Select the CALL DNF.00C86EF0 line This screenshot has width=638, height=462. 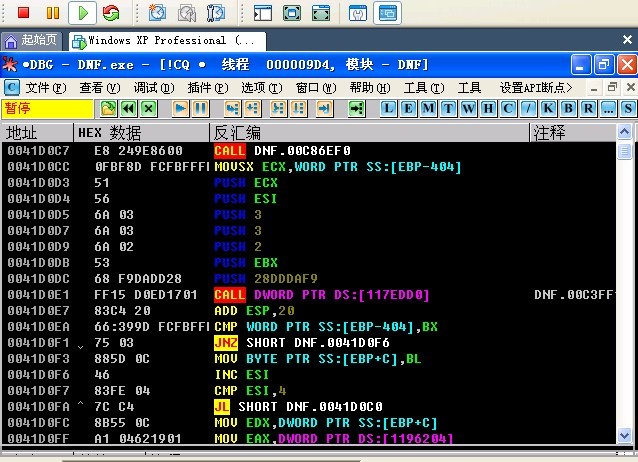point(308,151)
